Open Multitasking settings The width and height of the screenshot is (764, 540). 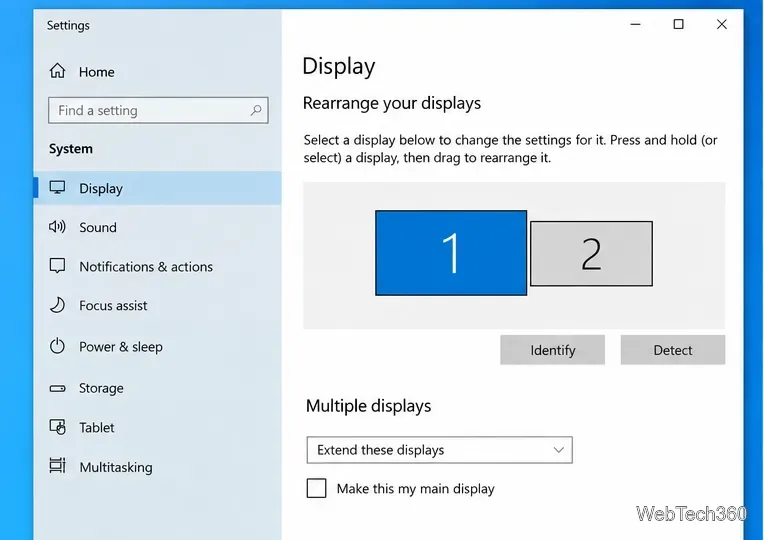(157, 467)
